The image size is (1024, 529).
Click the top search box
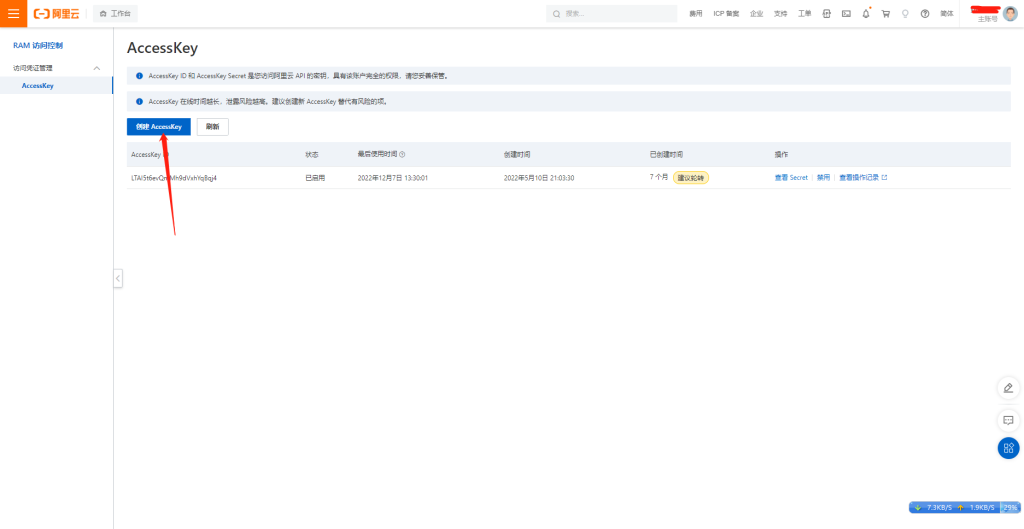pyautogui.click(x=611, y=14)
